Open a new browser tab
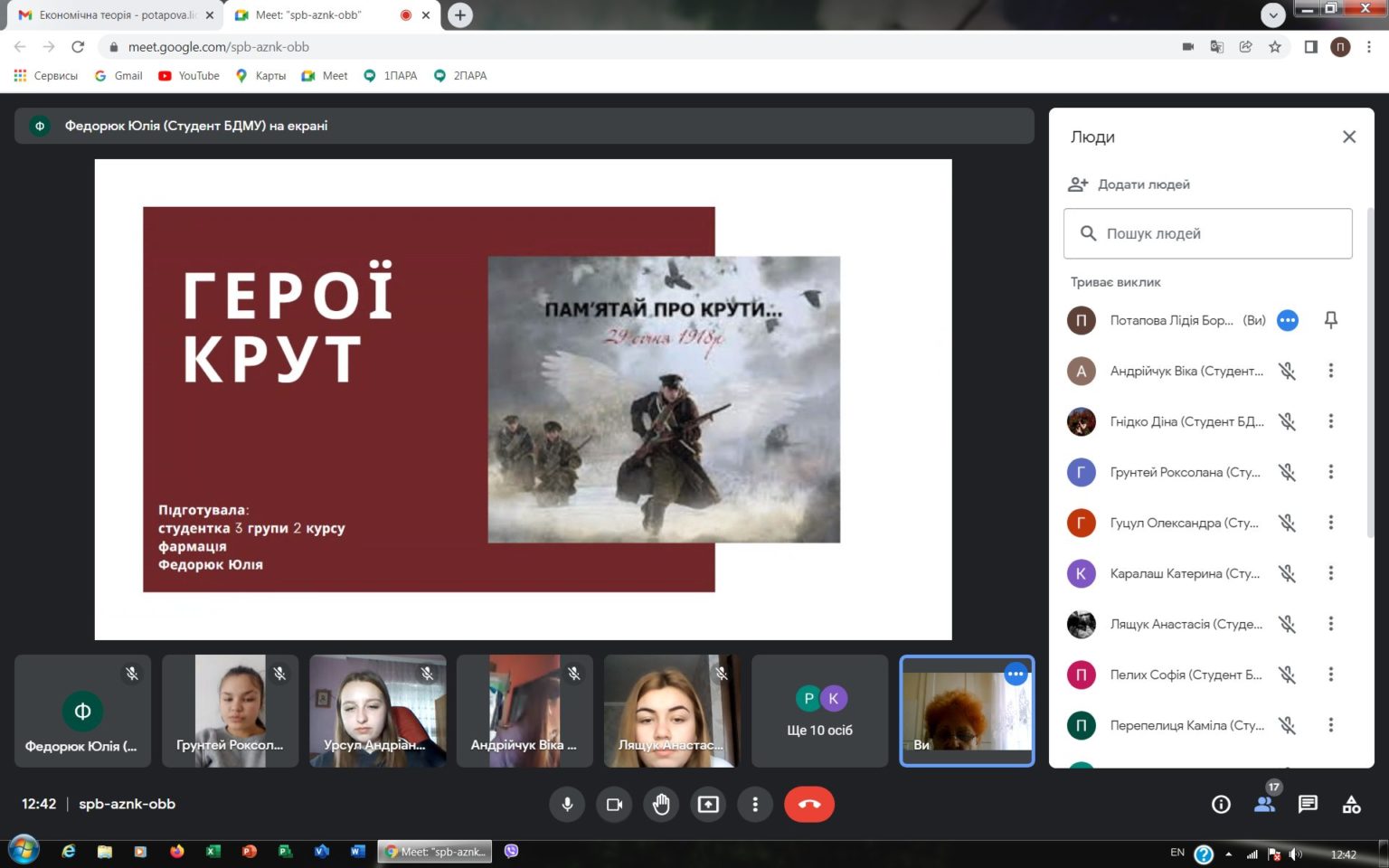1389x868 pixels. [460, 15]
